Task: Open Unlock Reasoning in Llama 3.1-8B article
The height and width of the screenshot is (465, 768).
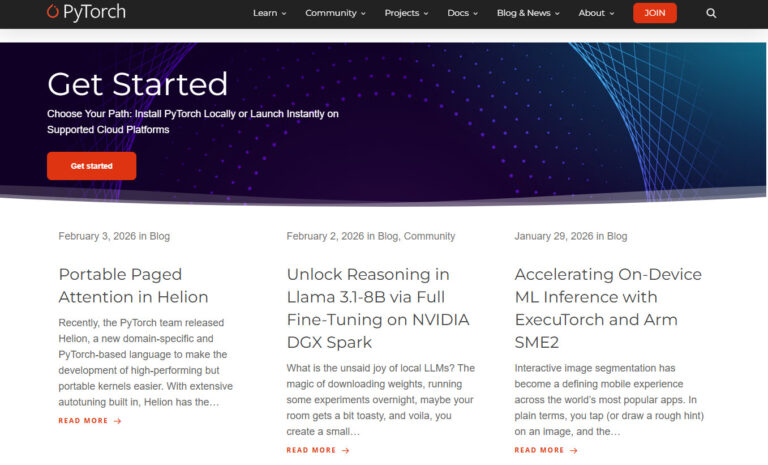Action: (x=377, y=308)
